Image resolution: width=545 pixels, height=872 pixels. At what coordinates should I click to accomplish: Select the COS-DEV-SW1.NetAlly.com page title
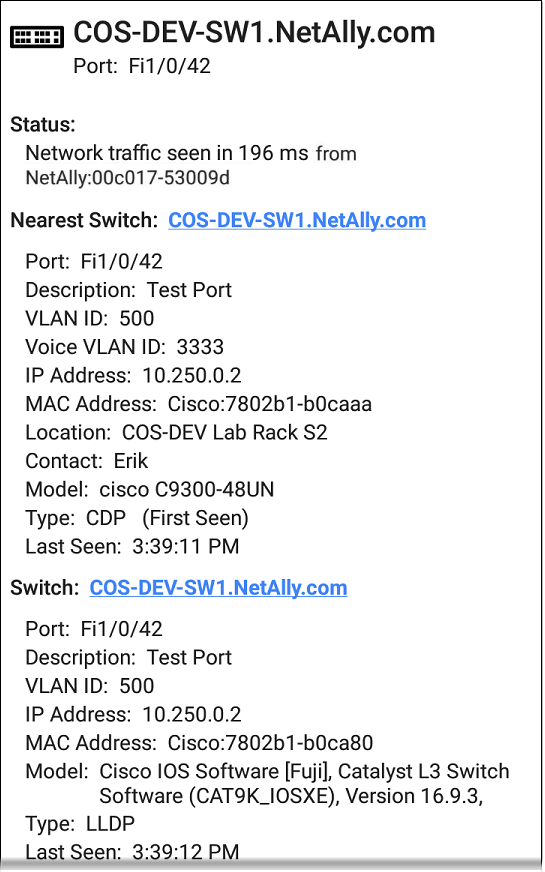coord(254,32)
